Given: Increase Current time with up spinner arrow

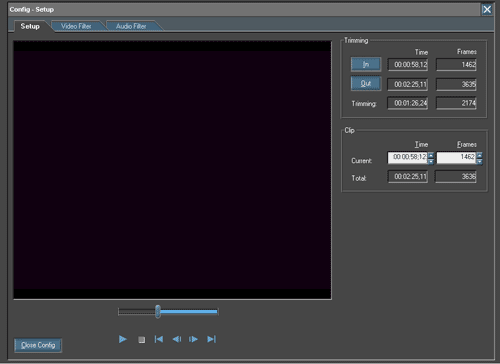Looking at the screenshot, I should click(431, 155).
